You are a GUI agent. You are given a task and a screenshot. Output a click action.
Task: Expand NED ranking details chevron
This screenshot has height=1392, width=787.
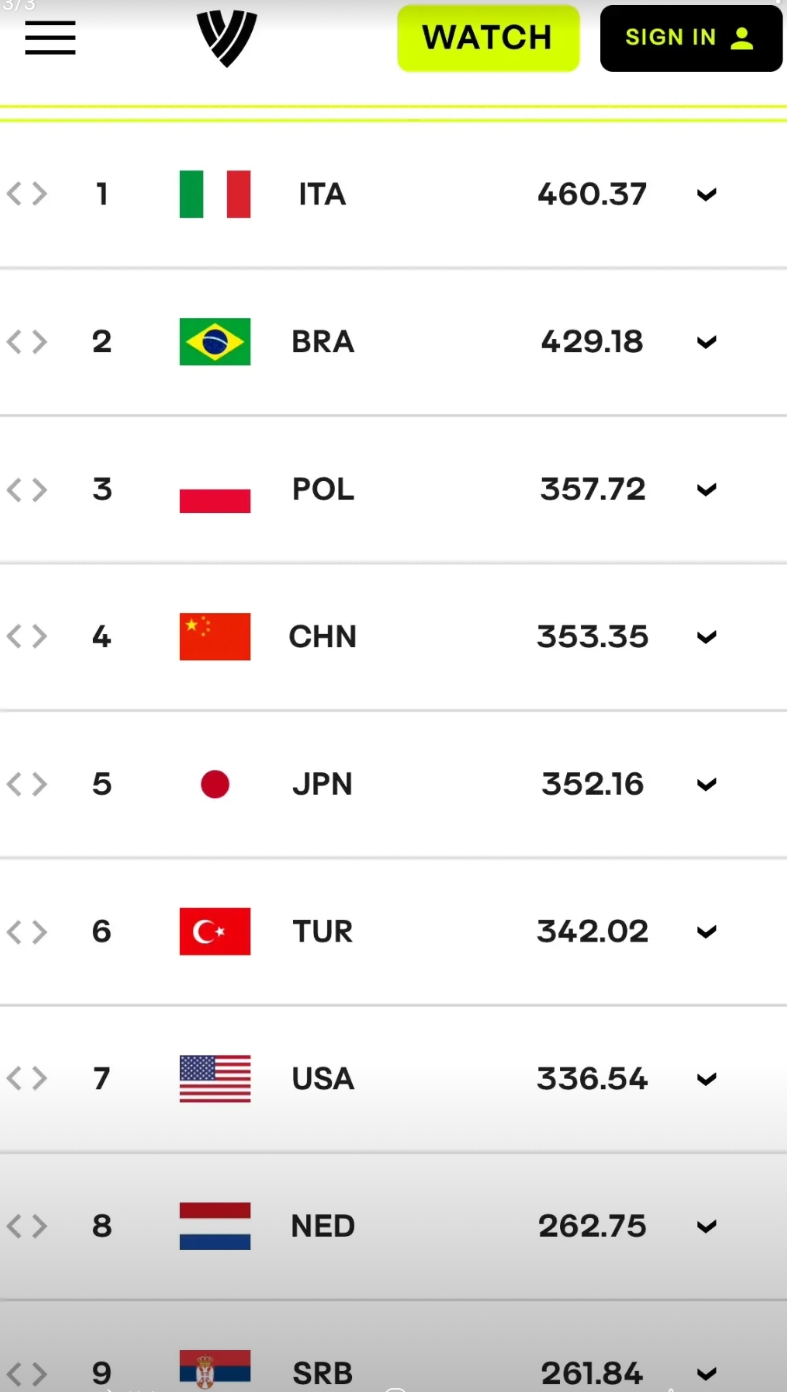click(x=707, y=1227)
